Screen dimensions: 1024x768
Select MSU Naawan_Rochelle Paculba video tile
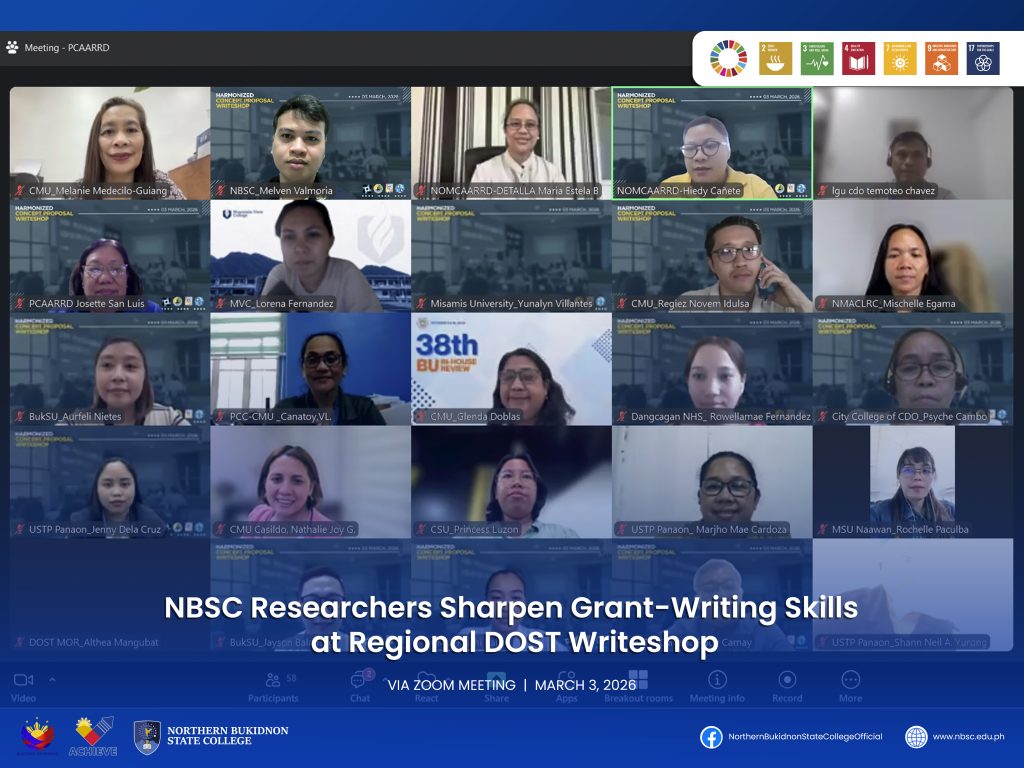pos(913,482)
